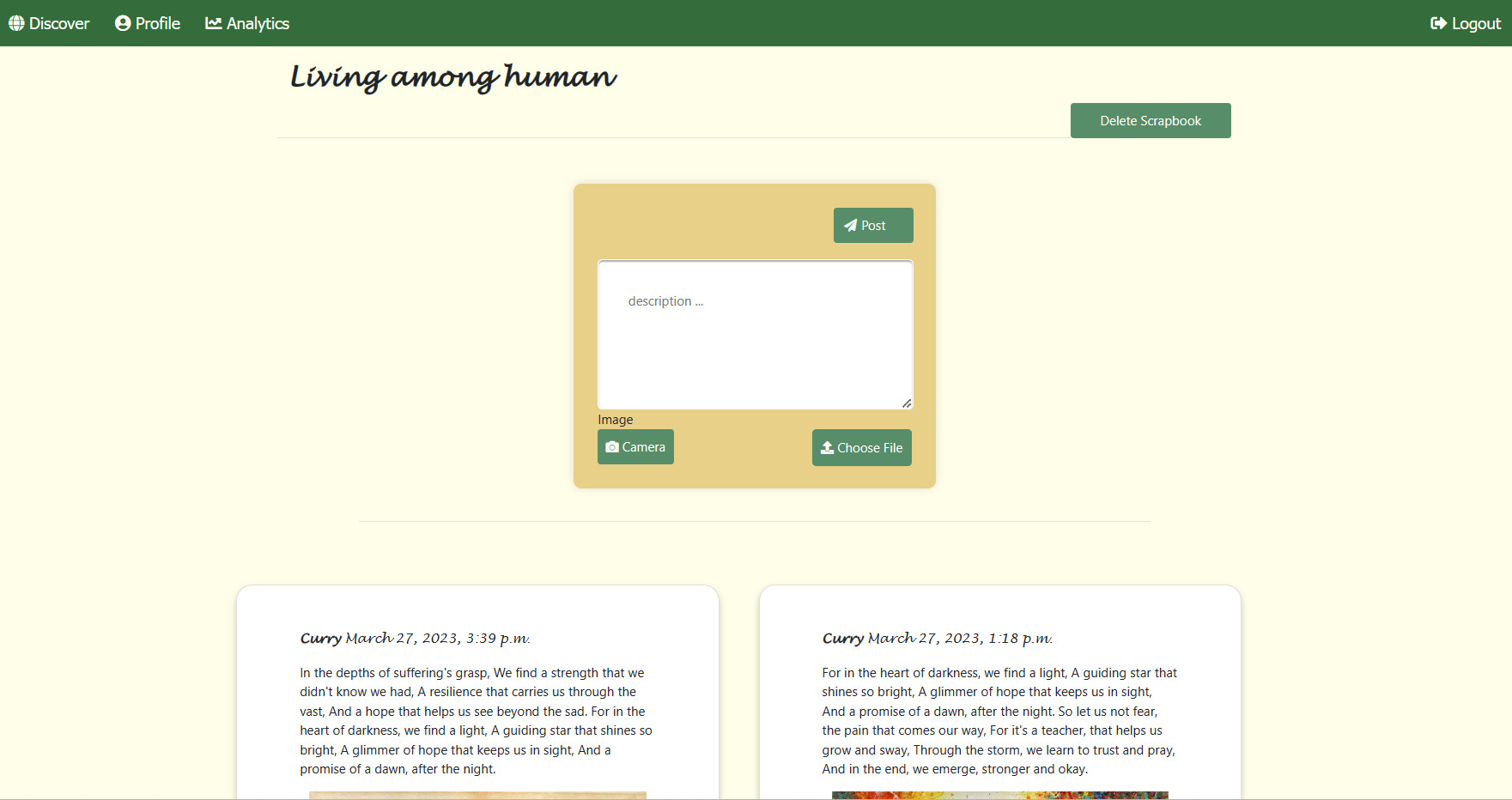Click the description text area
Screen dimensions: 1512x800
click(755, 335)
